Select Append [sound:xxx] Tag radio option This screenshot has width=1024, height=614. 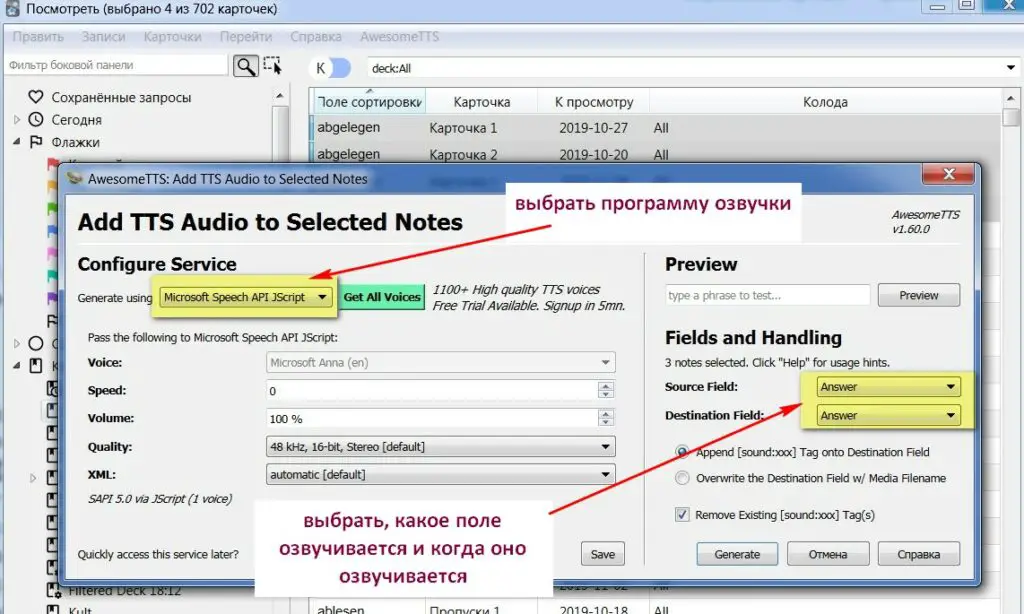tap(682, 452)
